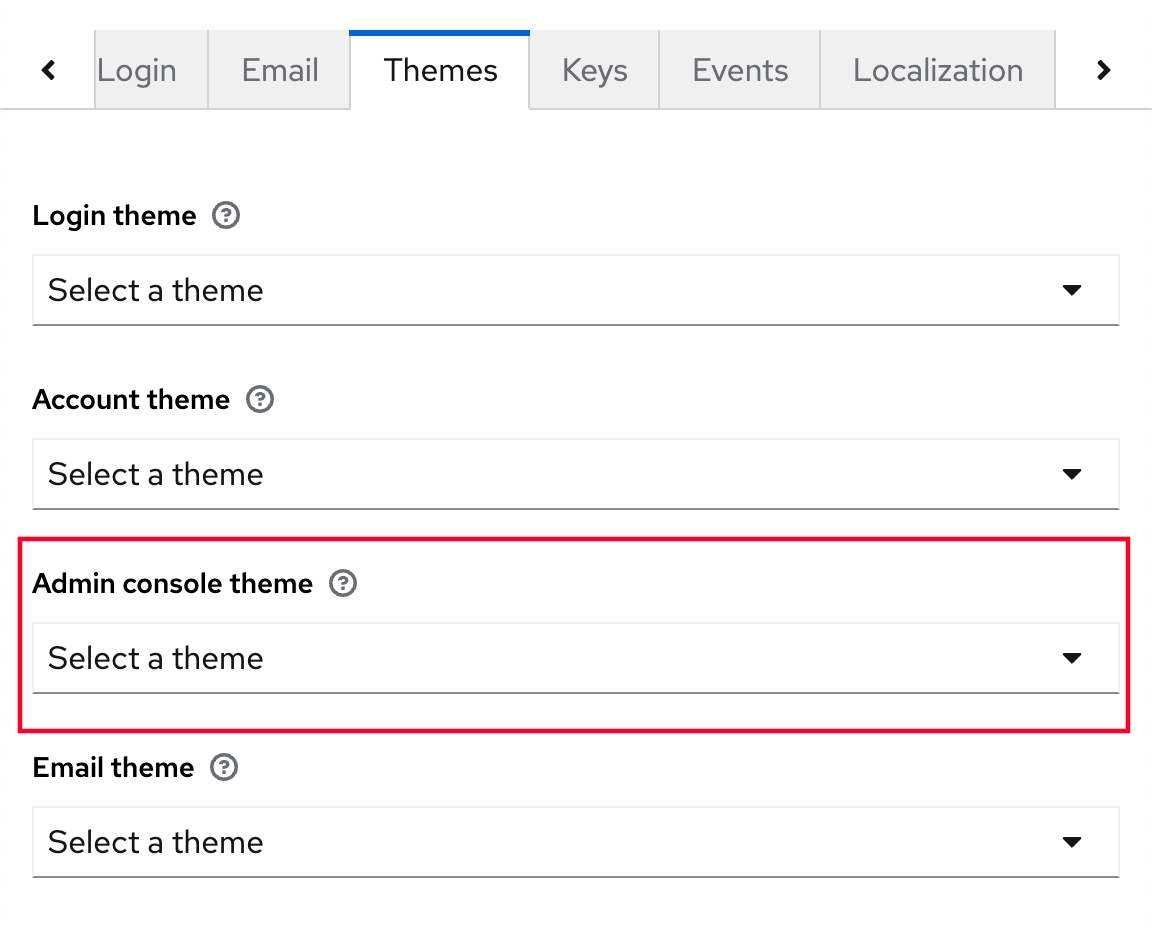1152x936 pixels.
Task: Open Admin console theme help tooltip
Action: (x=343, y=584)
